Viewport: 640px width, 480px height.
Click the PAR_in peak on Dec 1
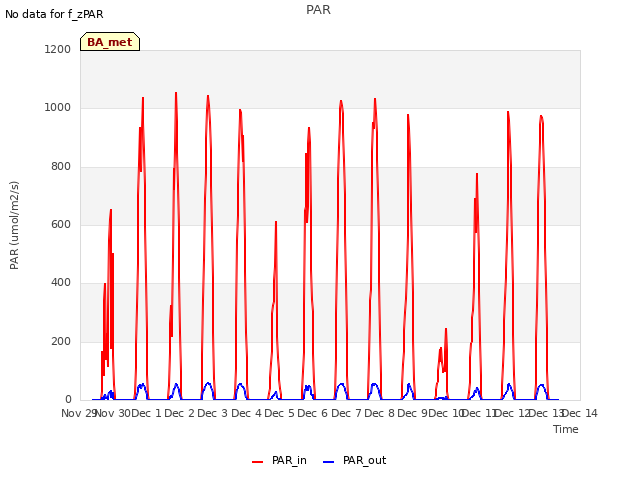(176, 93)
